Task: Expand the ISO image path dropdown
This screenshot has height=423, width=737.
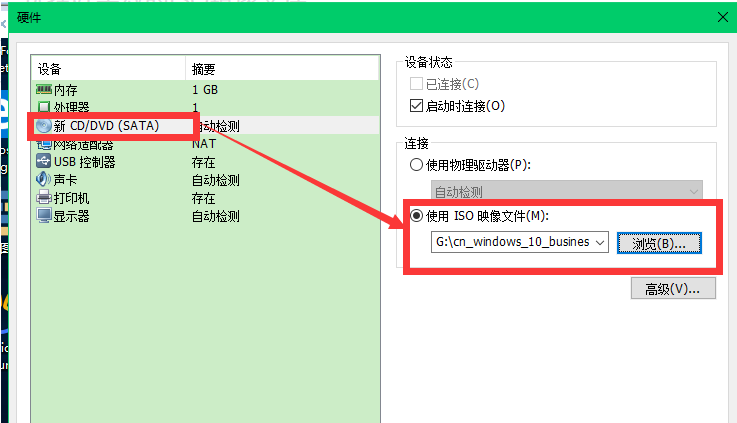Action: click(599, 242)
